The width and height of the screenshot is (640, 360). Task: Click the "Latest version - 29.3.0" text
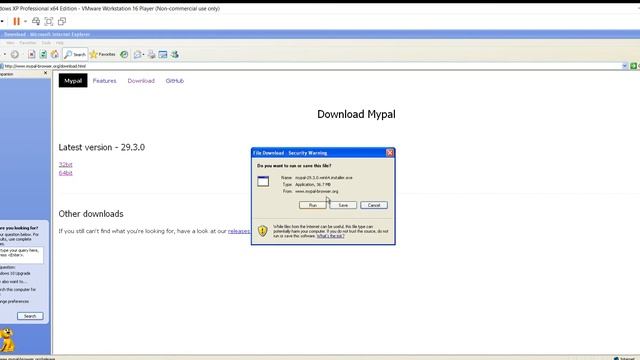coord(102,147)
